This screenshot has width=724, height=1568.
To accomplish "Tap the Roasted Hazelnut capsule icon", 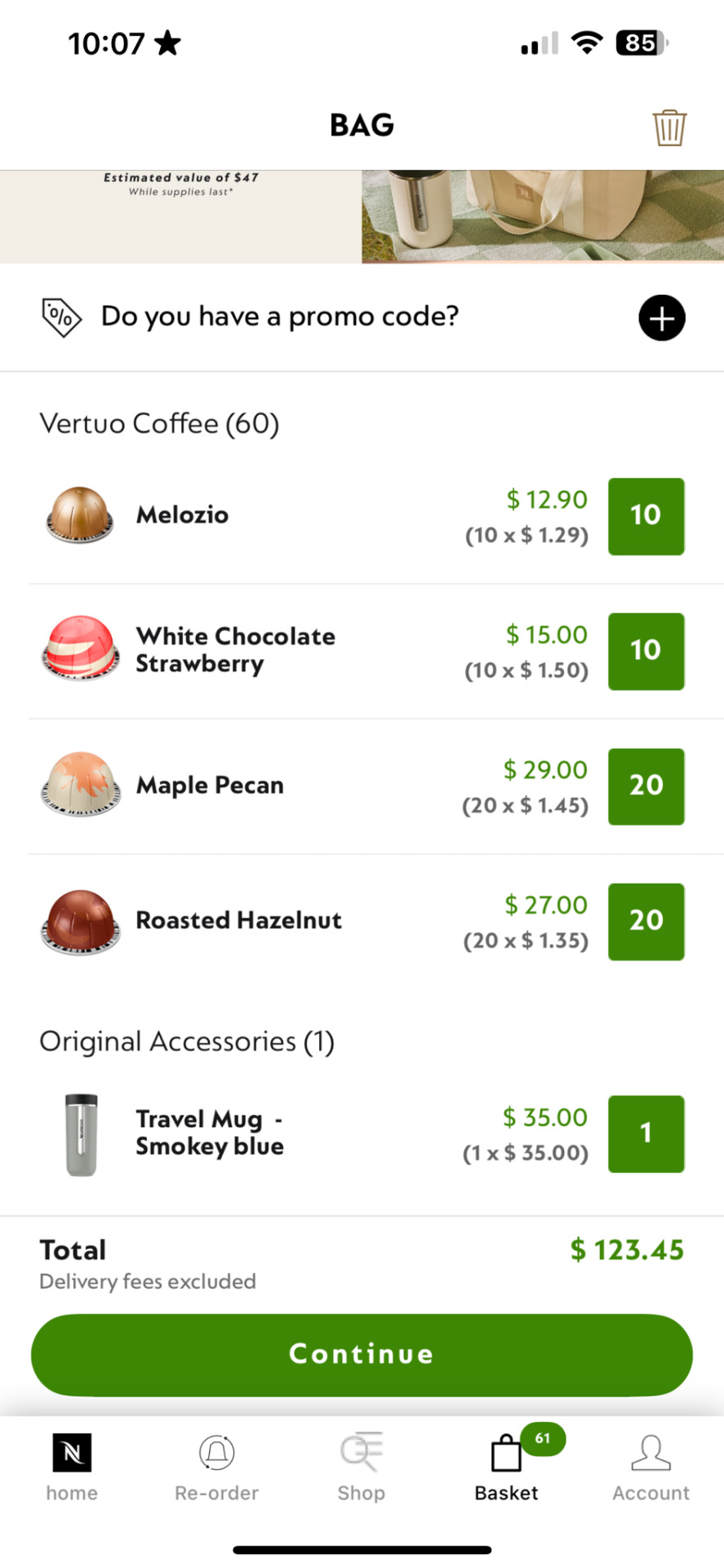I will pos(81,922).
